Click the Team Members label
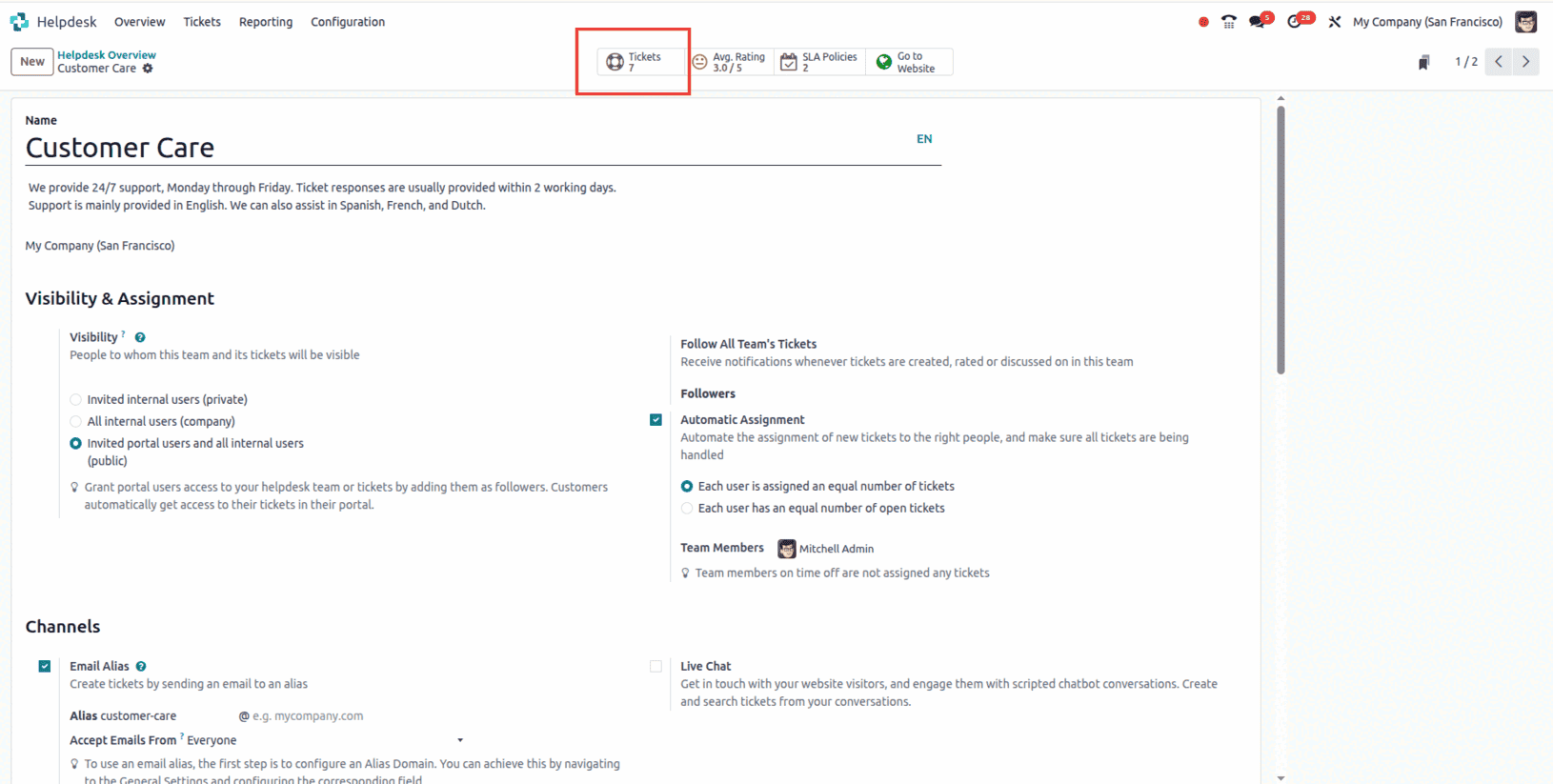1553x784 pixels. (x=722, y=548)
